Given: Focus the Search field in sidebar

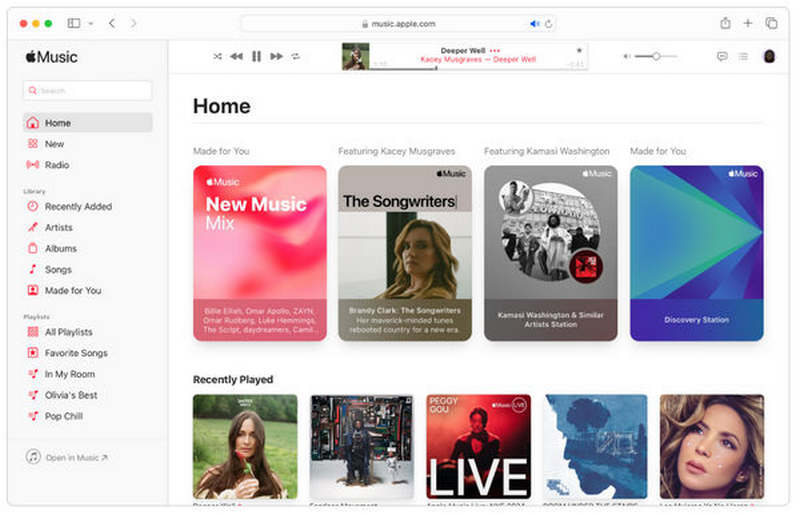Looking at the screenshot, I should tap(88, 90).
